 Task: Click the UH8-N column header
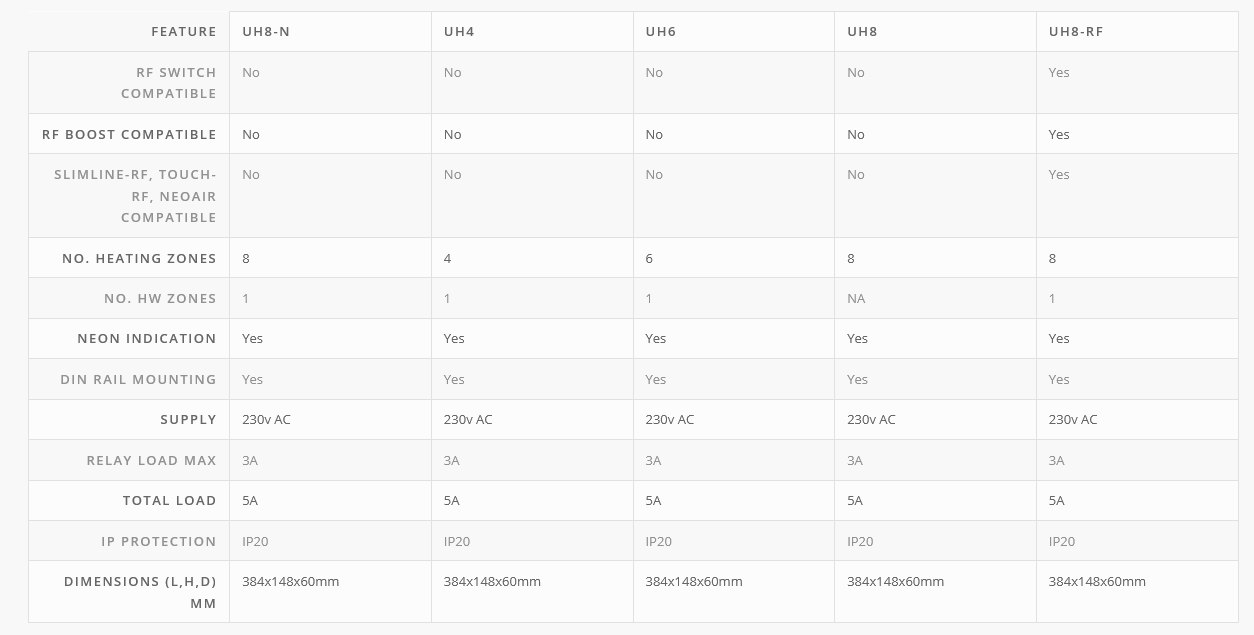pos(266,32)
